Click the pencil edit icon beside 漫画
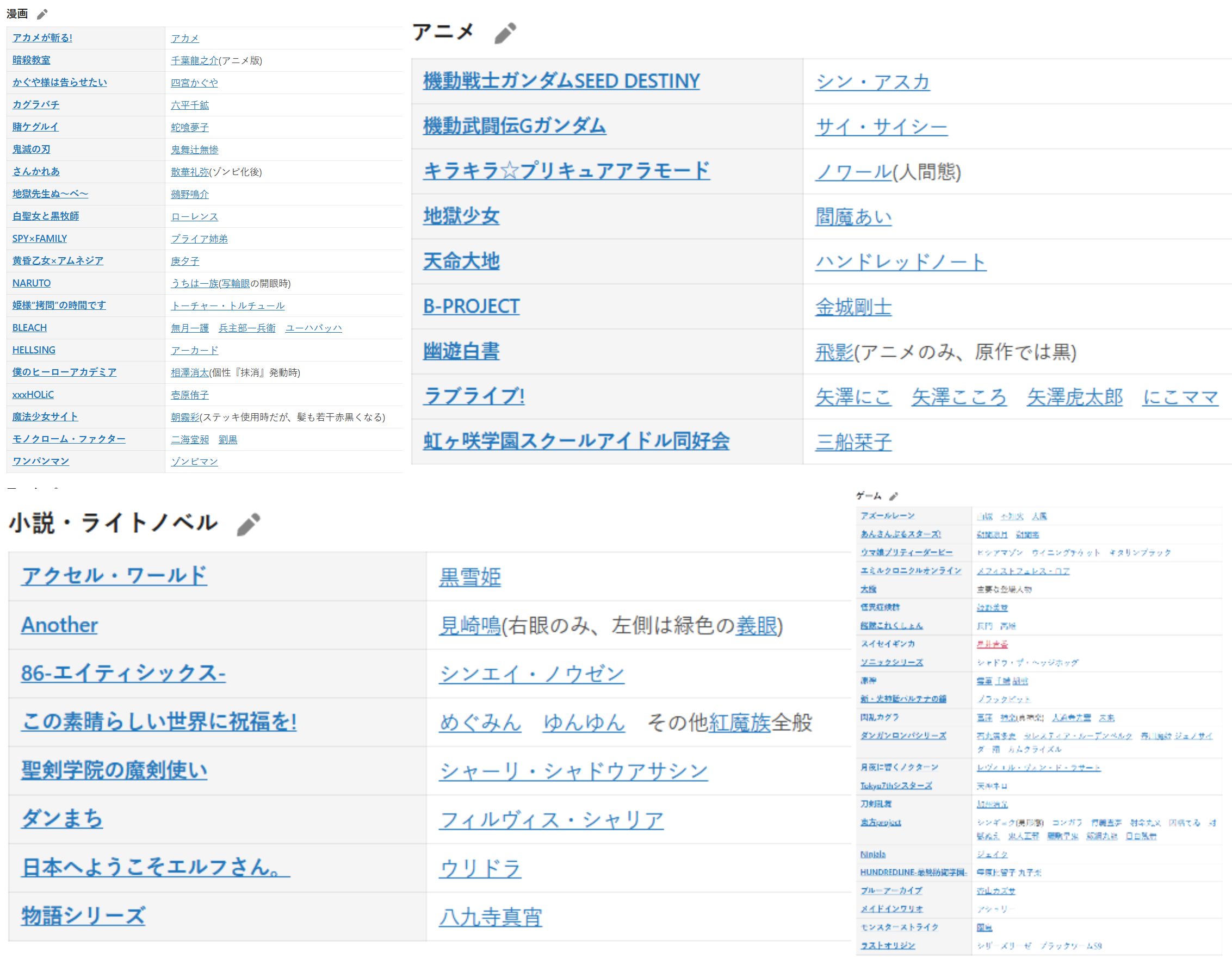This screenshot has height=965, width=1232. pos(42,14)
